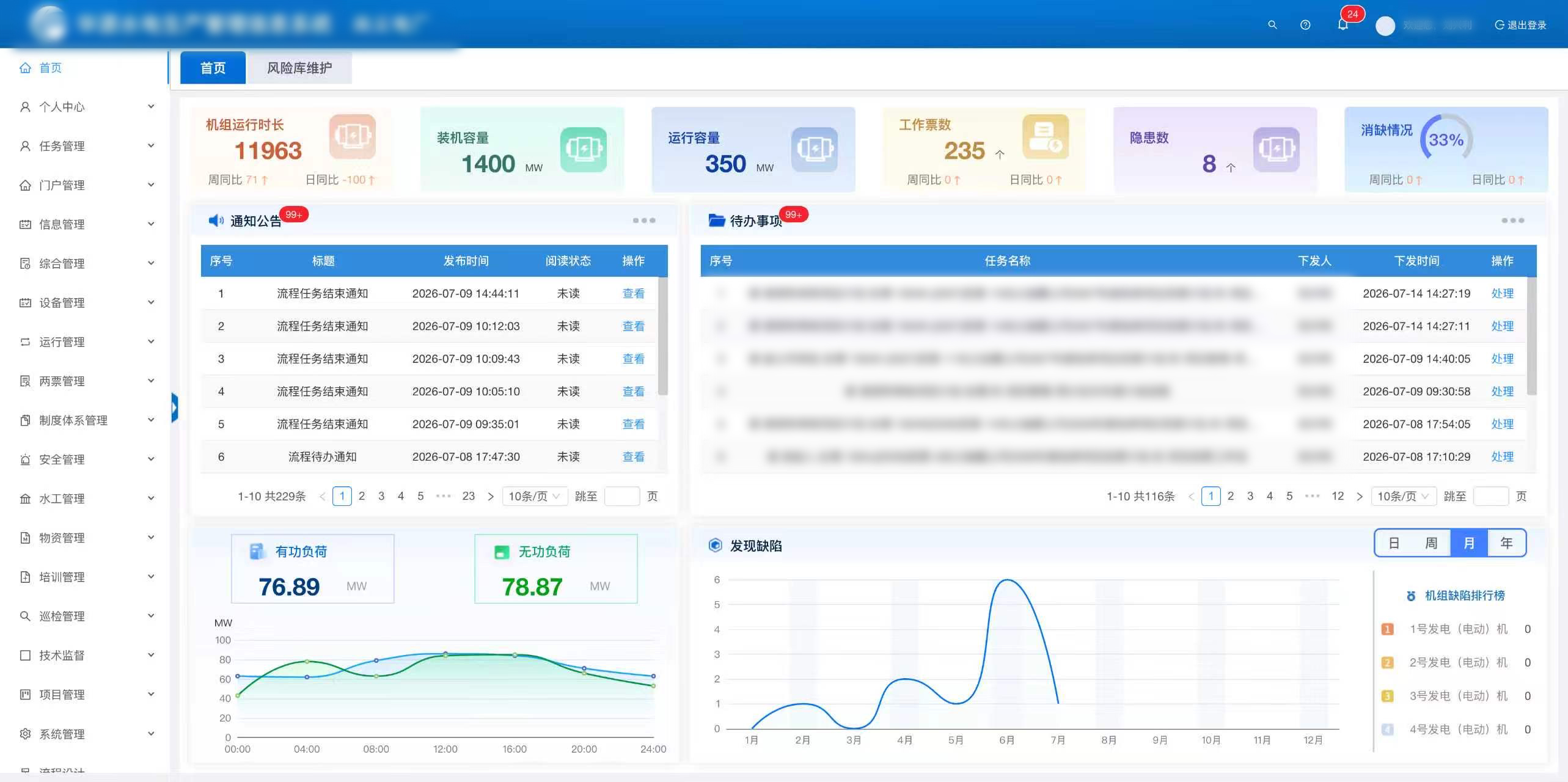Click the 待办事项 table vertical scrollbar

click(x=1531, y=336)
